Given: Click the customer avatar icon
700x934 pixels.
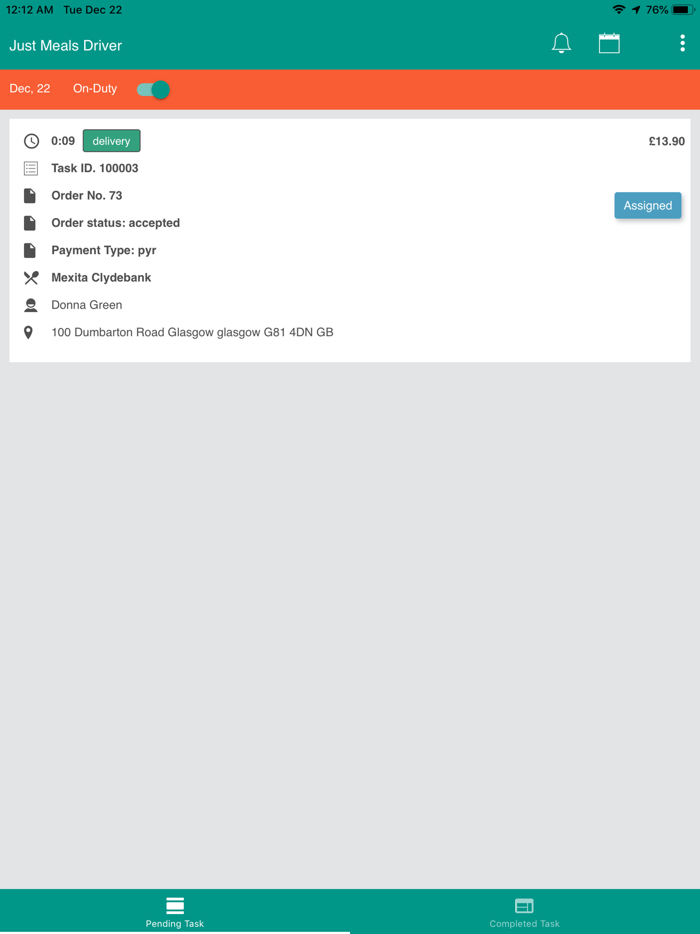Looking at the screenshot, I should [31, 305].
